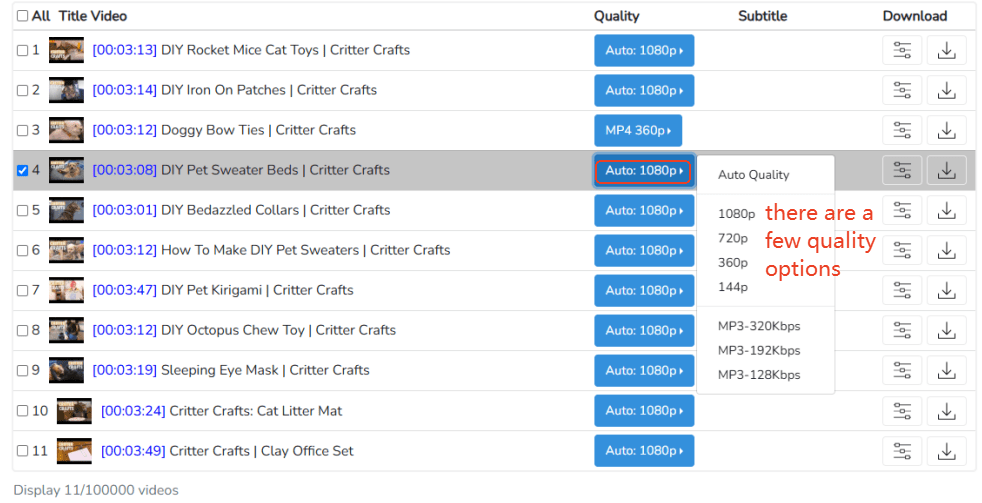Download Critter Crafts Clay Office Set video
Viewport: 982px width, 503px height.
[x=946, y=451]
